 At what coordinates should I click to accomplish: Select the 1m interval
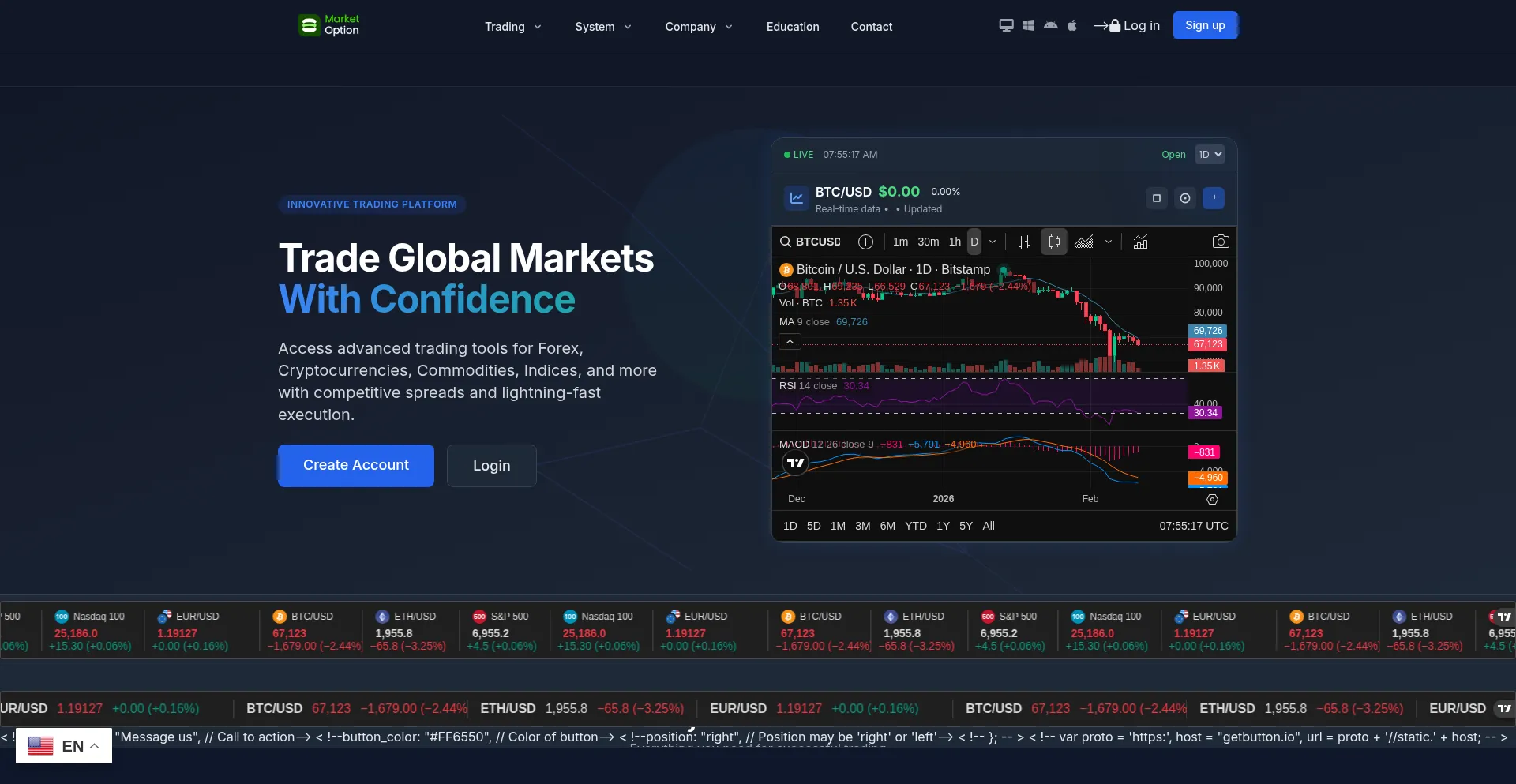coord(900,242)
